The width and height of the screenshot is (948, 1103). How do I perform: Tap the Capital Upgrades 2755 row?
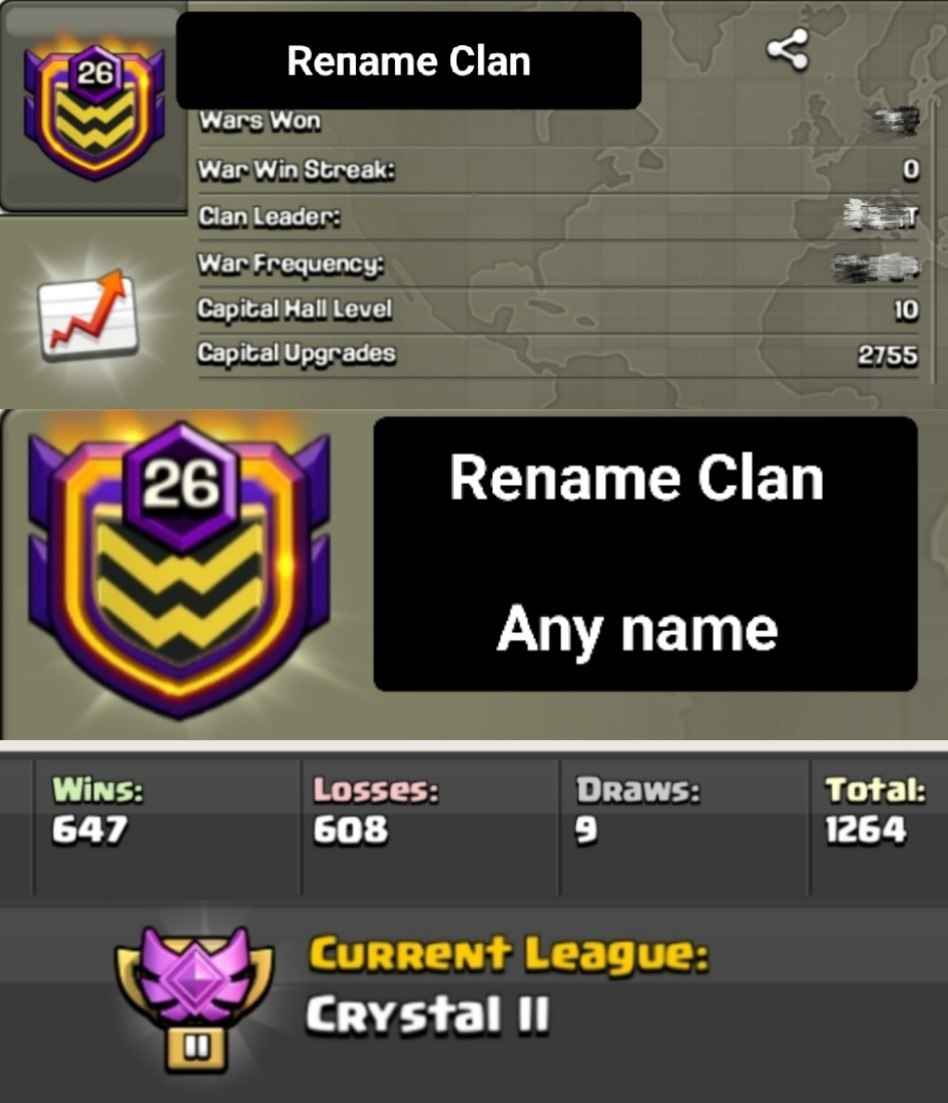tap(558, 354)
